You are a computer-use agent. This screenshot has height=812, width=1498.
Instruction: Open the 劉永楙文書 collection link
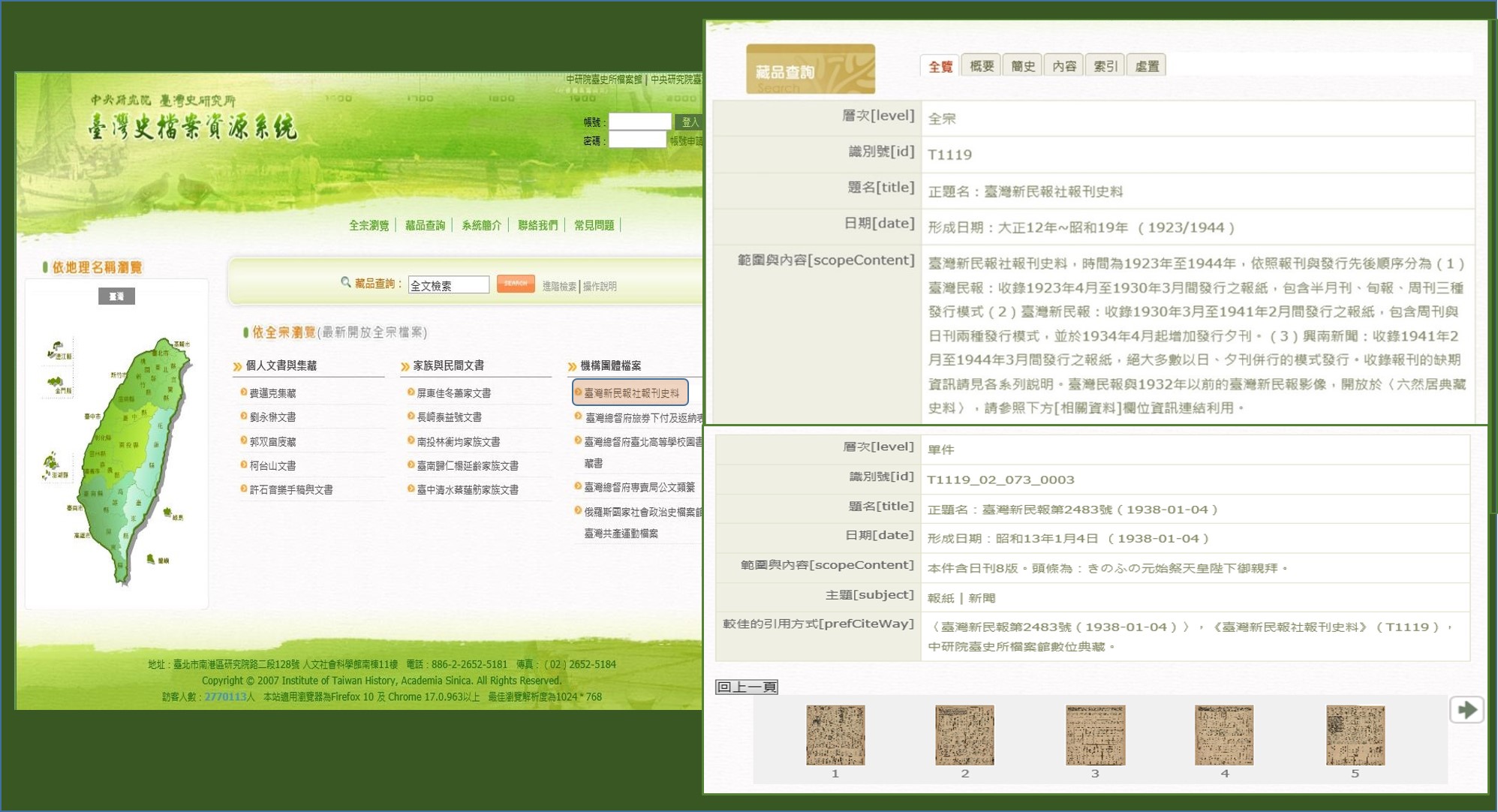[272, 417]
